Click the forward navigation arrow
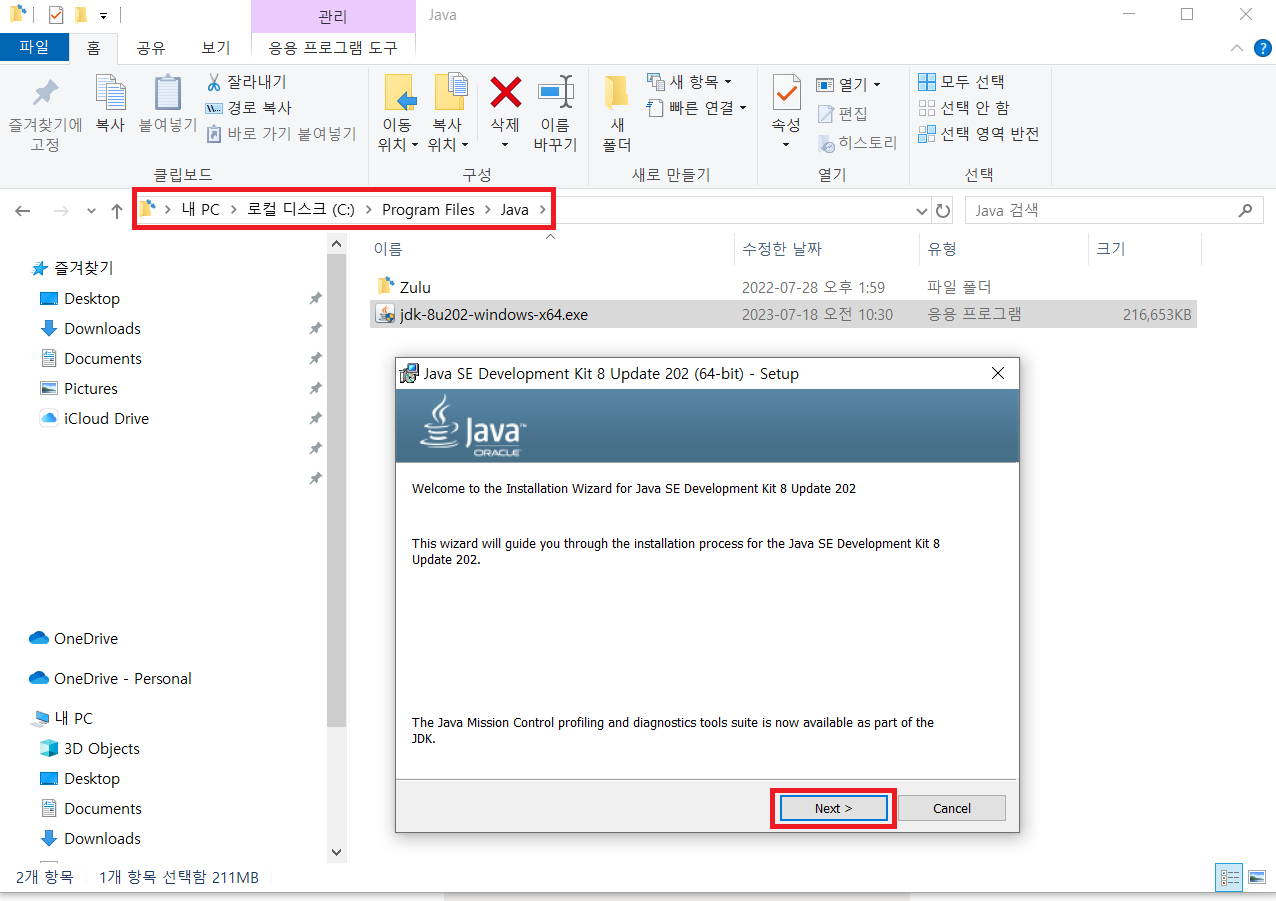 (61, 211)
